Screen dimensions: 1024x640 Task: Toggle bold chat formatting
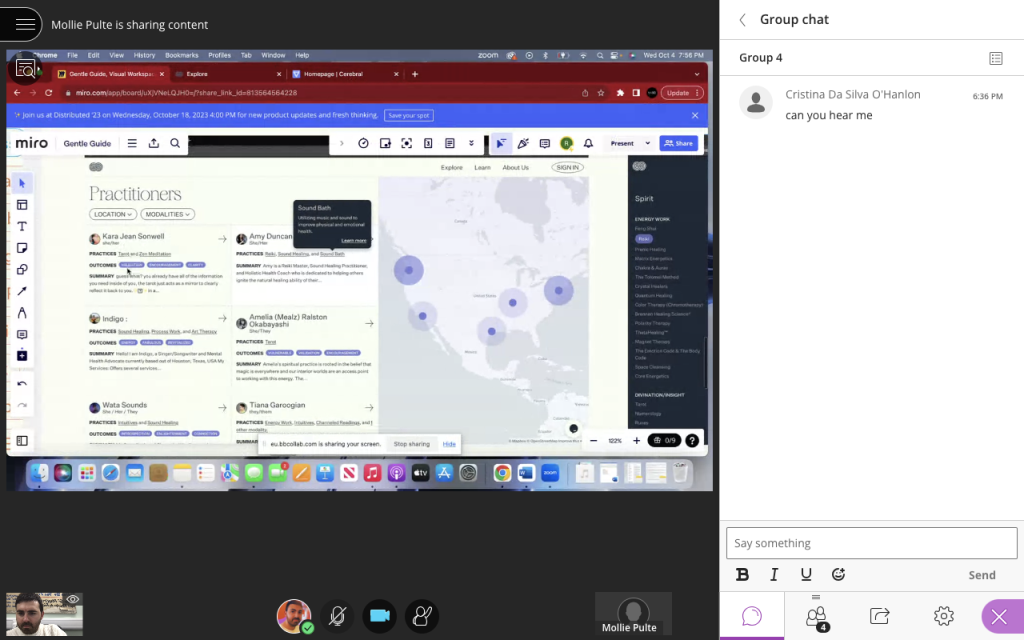[742, 574]
